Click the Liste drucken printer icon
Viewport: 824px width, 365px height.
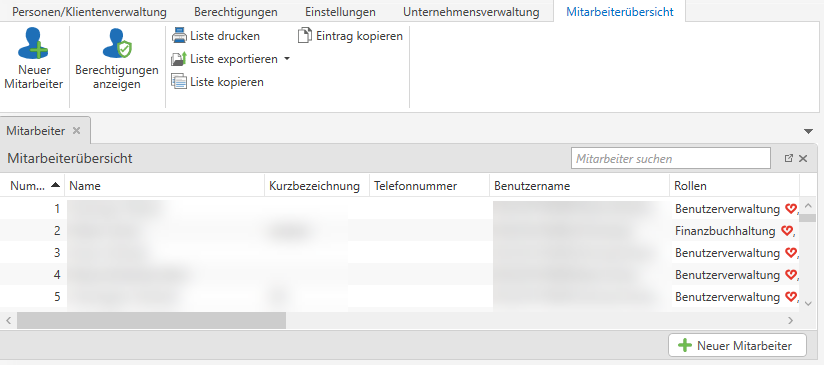point(179,36)
